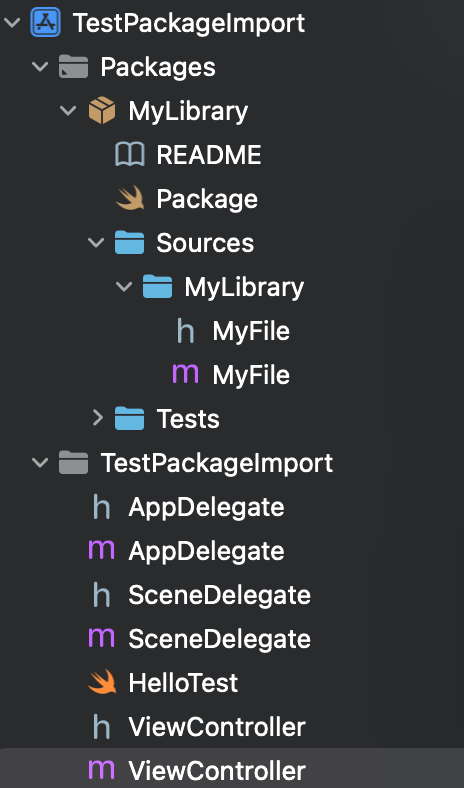464x788 pixels.
Task: Expand the Tests folder chevron
Action: pos(98,418)
